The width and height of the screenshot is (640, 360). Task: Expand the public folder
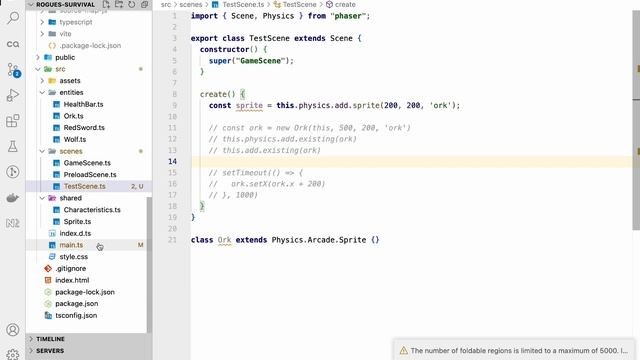(38, 57)
